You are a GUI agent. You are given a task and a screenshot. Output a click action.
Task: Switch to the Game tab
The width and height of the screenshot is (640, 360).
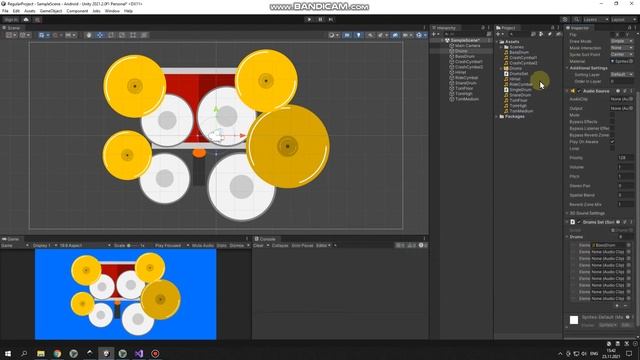pyautogui.click(x=11, y=239)
